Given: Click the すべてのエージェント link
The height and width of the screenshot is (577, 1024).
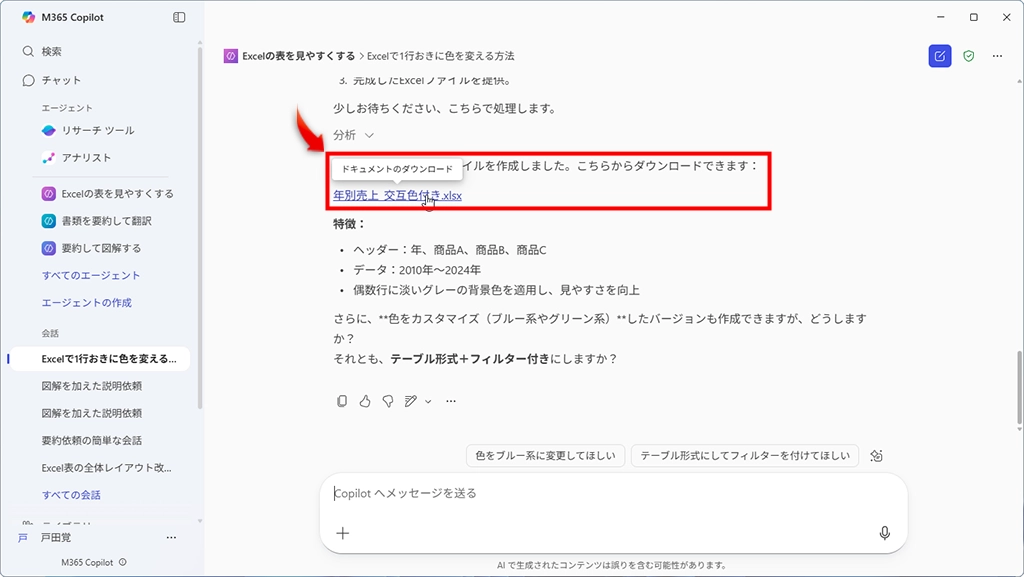Looking at the screenshot, I should point(91,275).
